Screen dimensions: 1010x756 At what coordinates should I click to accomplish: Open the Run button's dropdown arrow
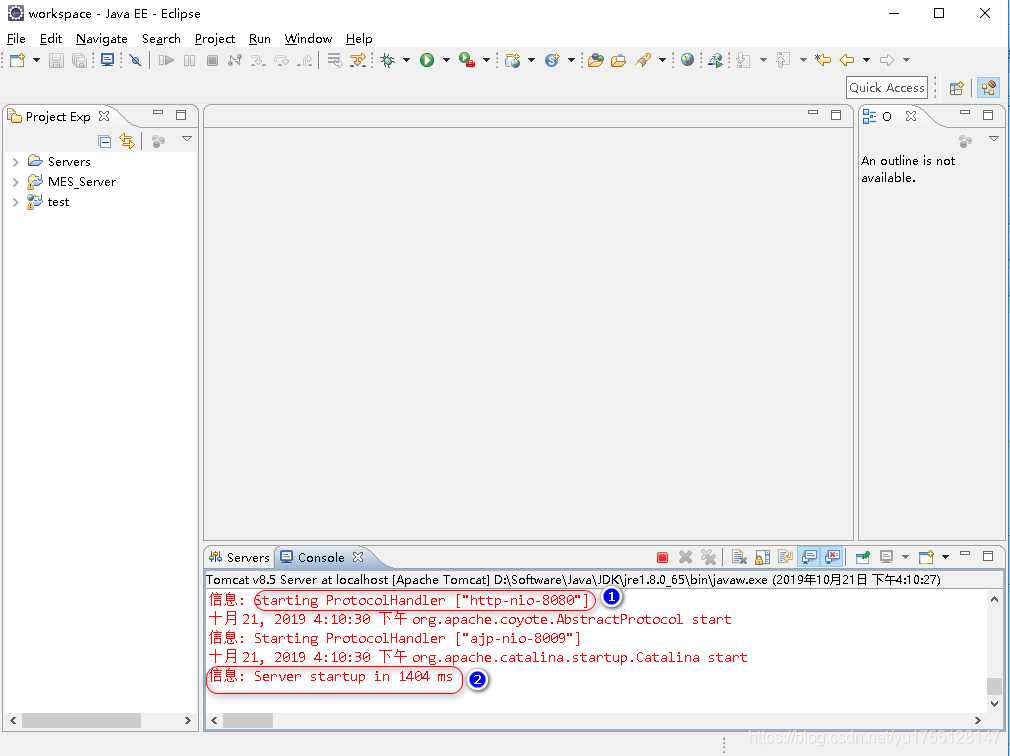click(446, 61)
